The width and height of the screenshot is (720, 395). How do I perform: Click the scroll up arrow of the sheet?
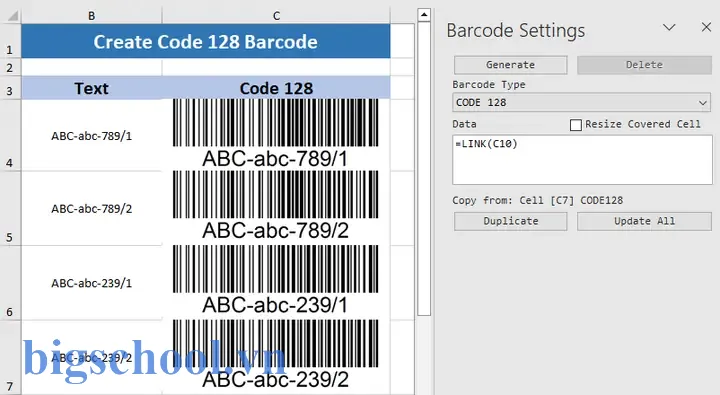click(424, 15)
